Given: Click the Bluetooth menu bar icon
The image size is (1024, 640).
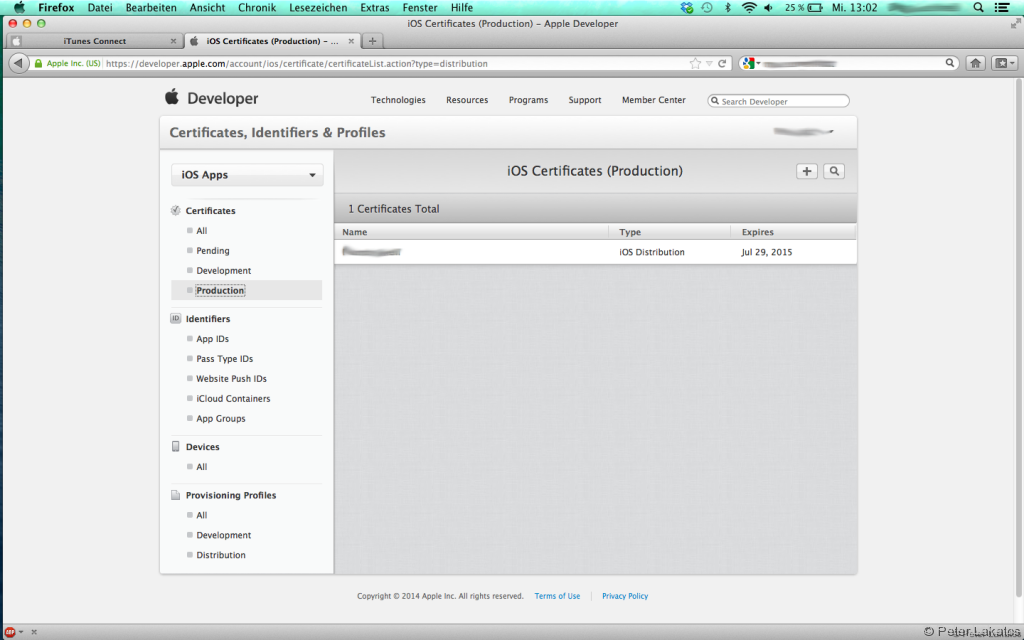Looking at the screenshot, I should click(728, 8).
